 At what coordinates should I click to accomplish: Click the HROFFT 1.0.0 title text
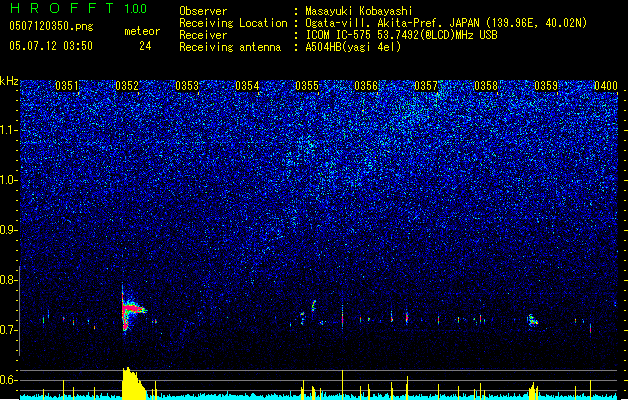[78, 8]
